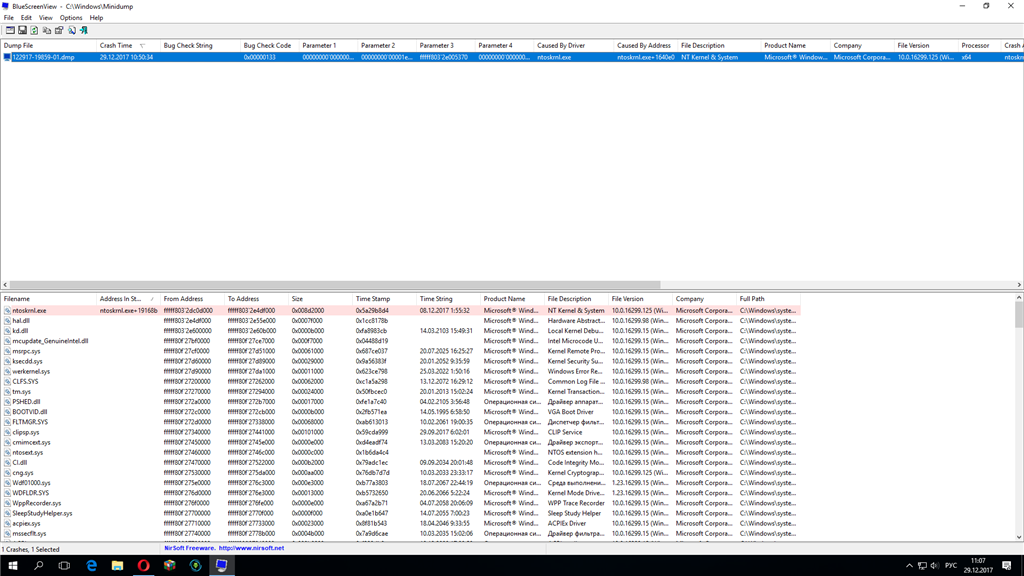Click the file icon next to hal.dll
The width and height of the screenshot is (1024, 576).
tap(7, 321)
